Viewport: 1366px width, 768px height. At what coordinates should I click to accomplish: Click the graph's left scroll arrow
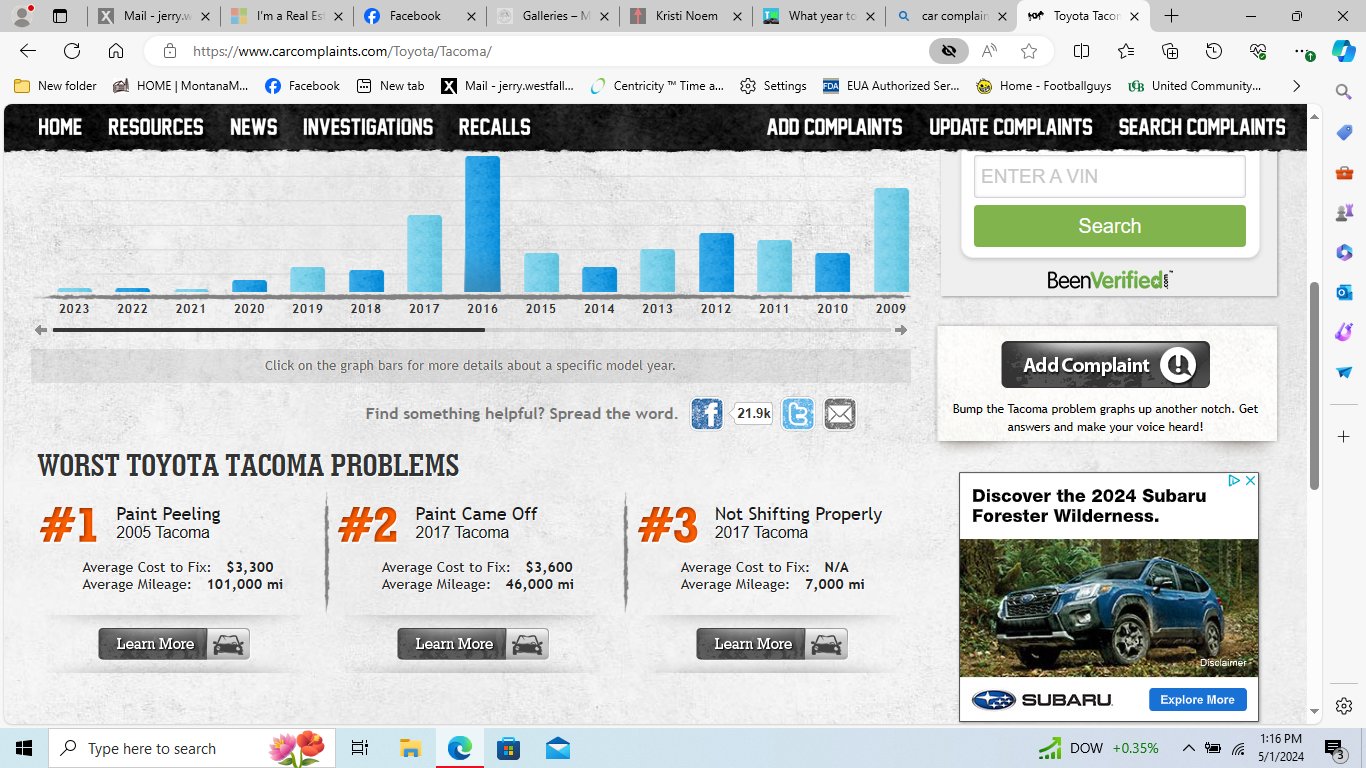40,330
